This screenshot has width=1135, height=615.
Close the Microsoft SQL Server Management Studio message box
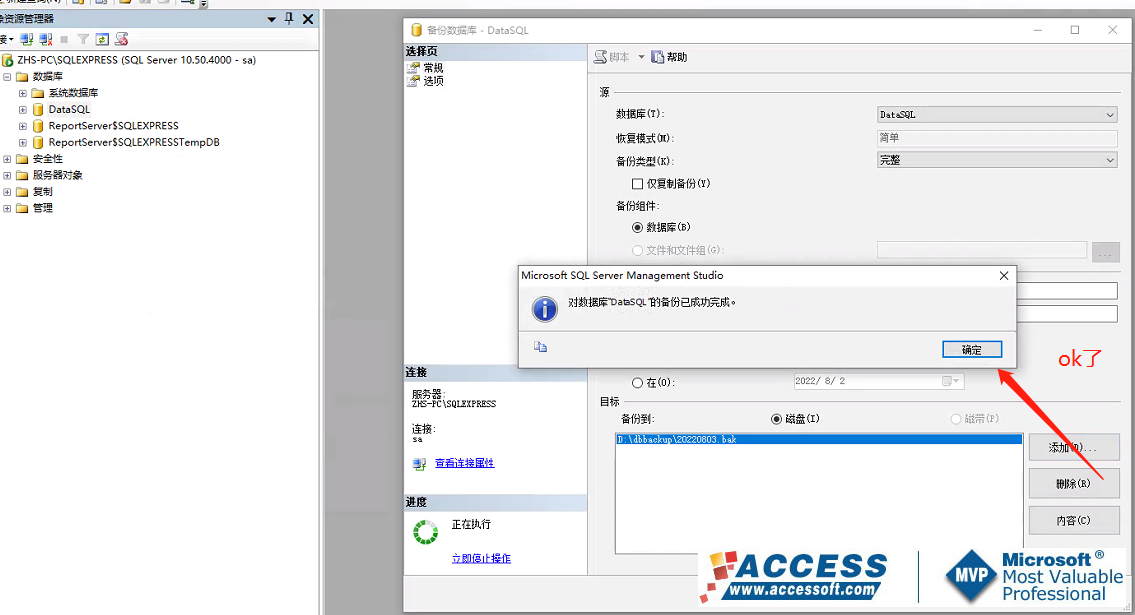pos(1003,276)
